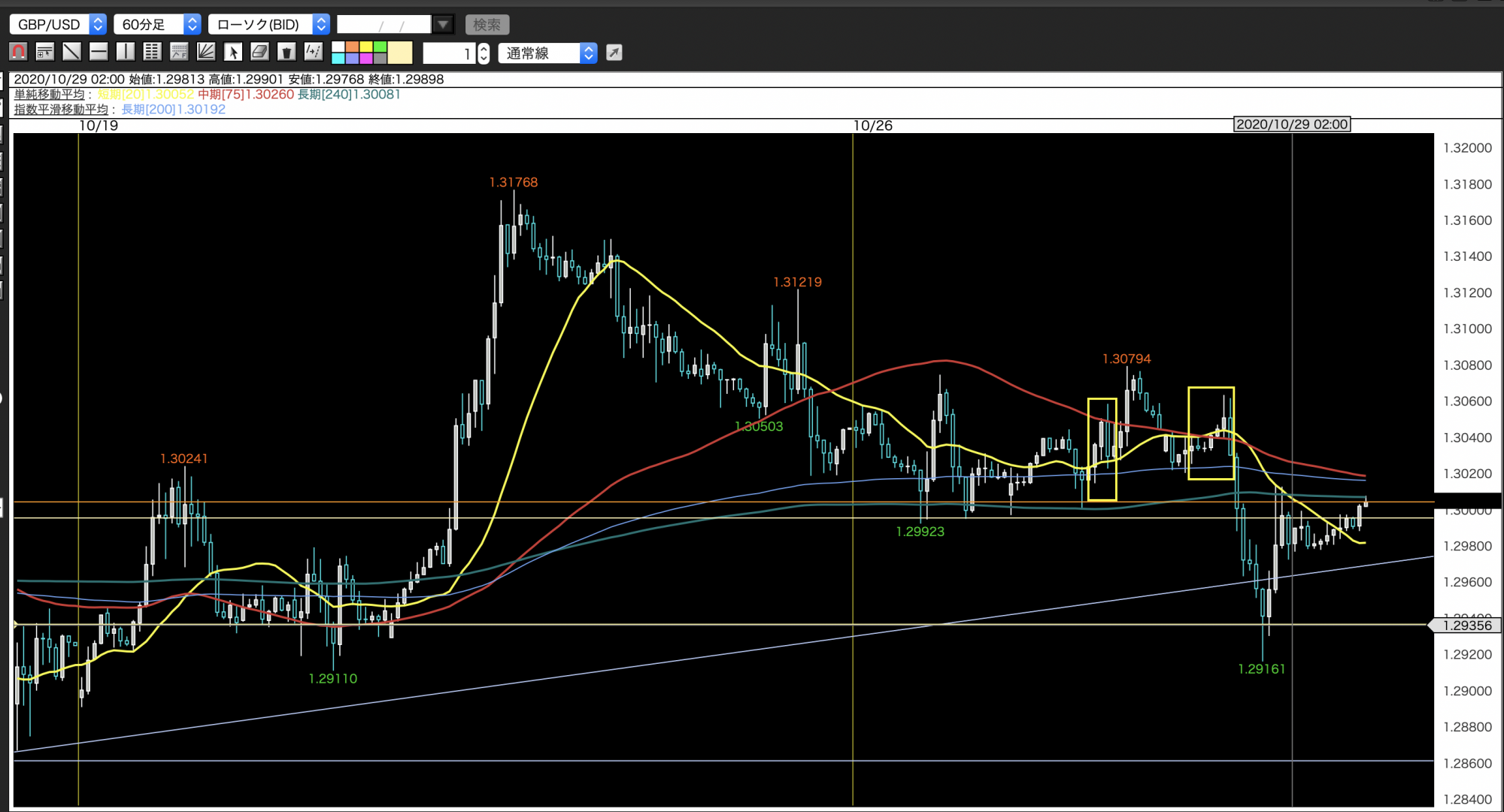Pick the magenta color swatch
Screen dimensions: 1504x812
366,58
